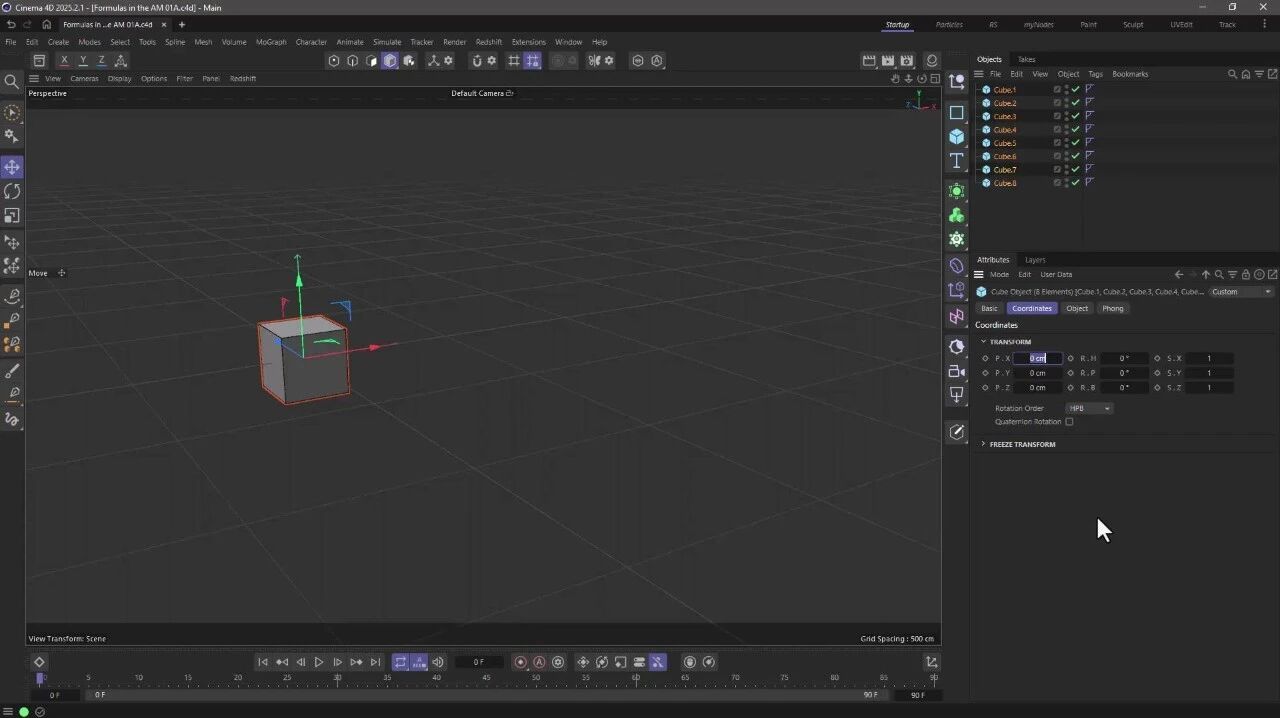Switch to the Object tab in Attributes
The height and width of the screenshot is (718, 1280).
point(1077,308)
